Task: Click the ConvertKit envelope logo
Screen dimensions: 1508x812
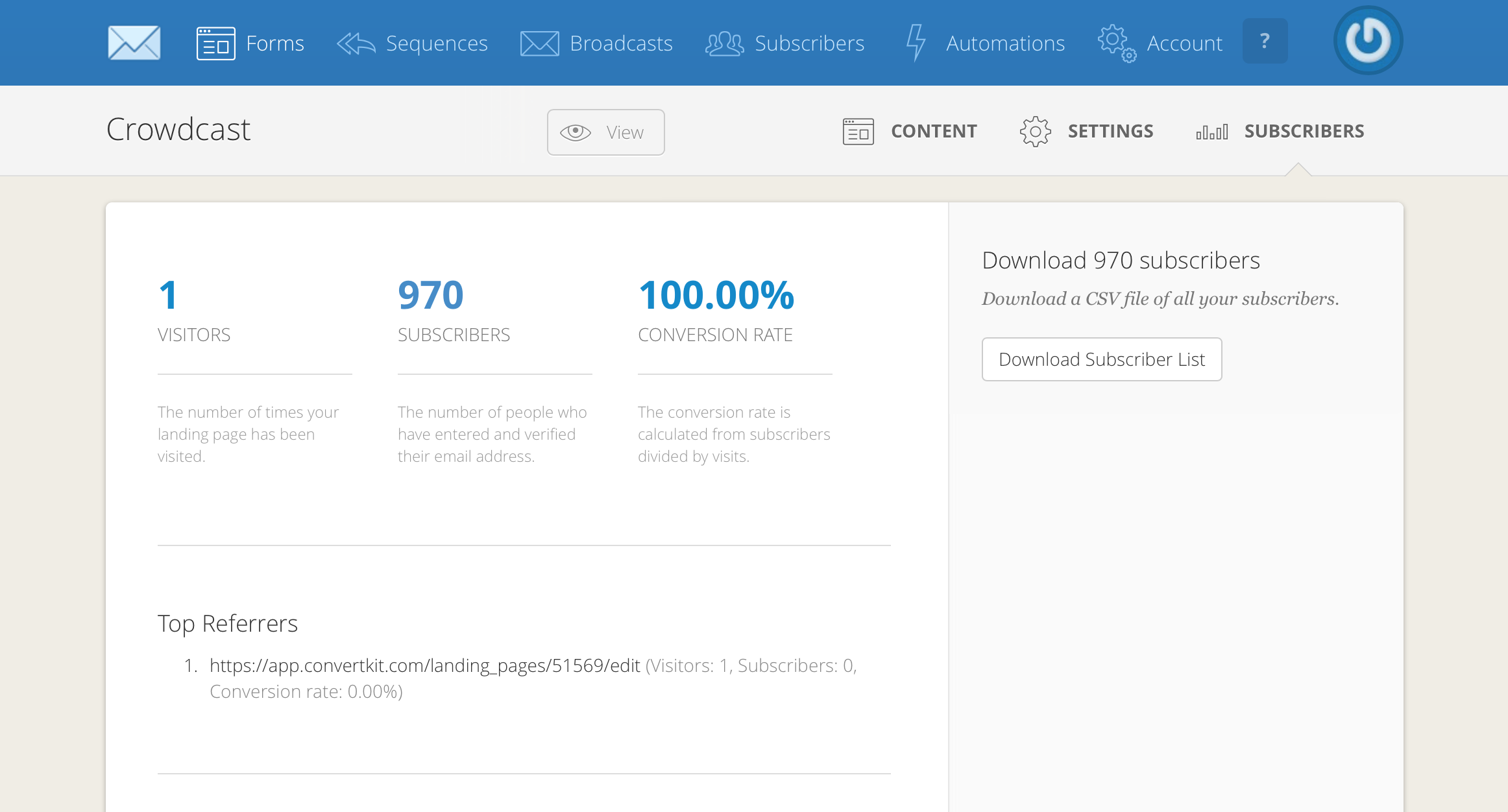Action: tap(134, 43)
